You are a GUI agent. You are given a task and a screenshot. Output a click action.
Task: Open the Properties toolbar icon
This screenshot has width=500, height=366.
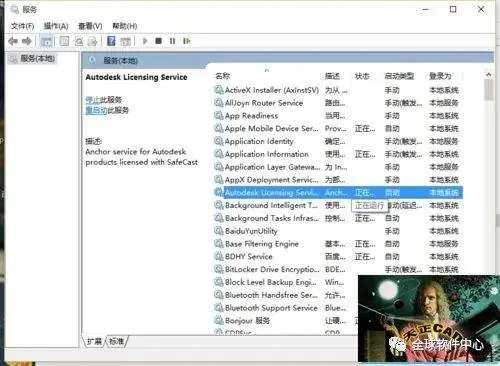click(x=64, y=41)
